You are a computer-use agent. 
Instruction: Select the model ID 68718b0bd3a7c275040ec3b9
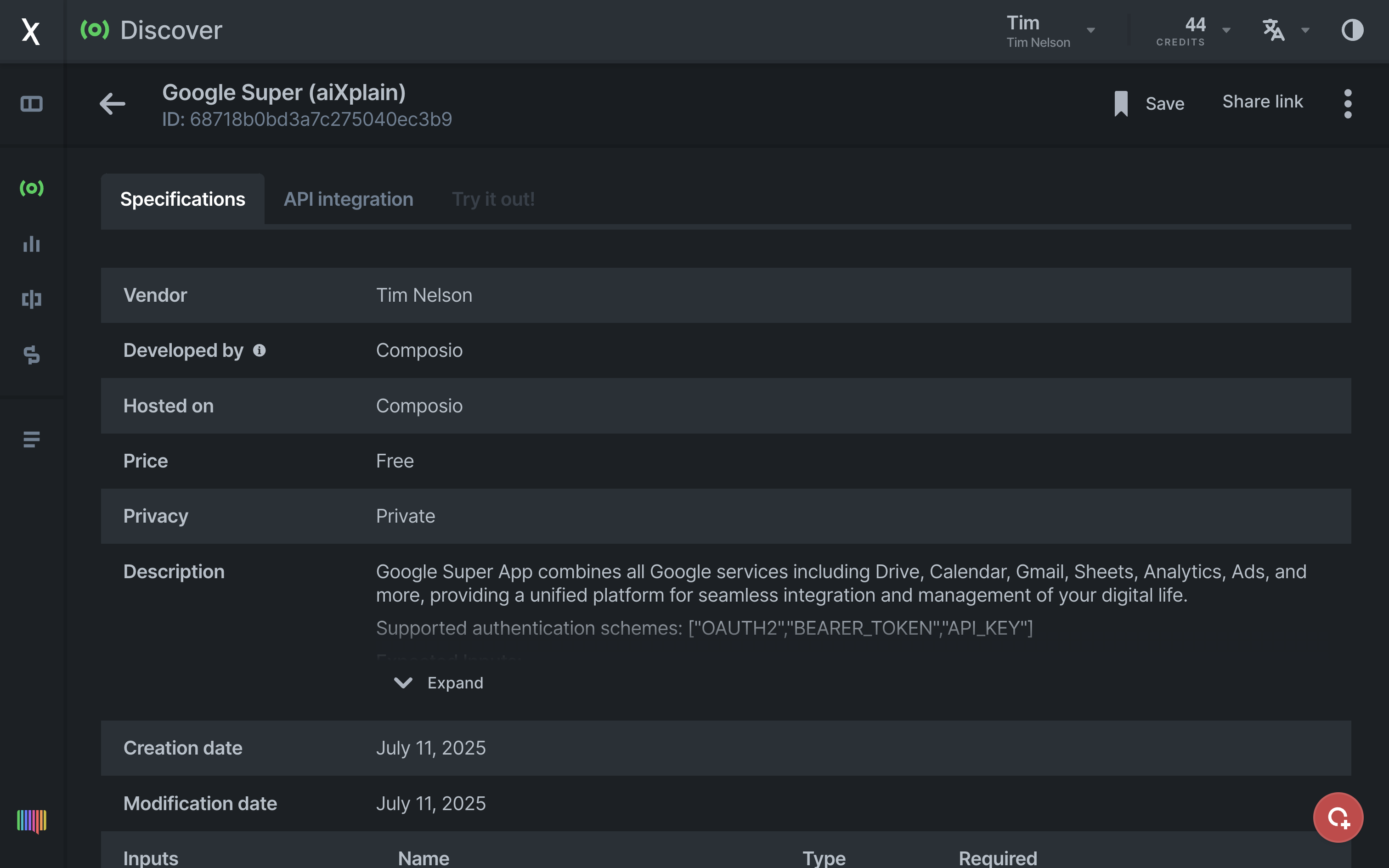click(321, 119)
